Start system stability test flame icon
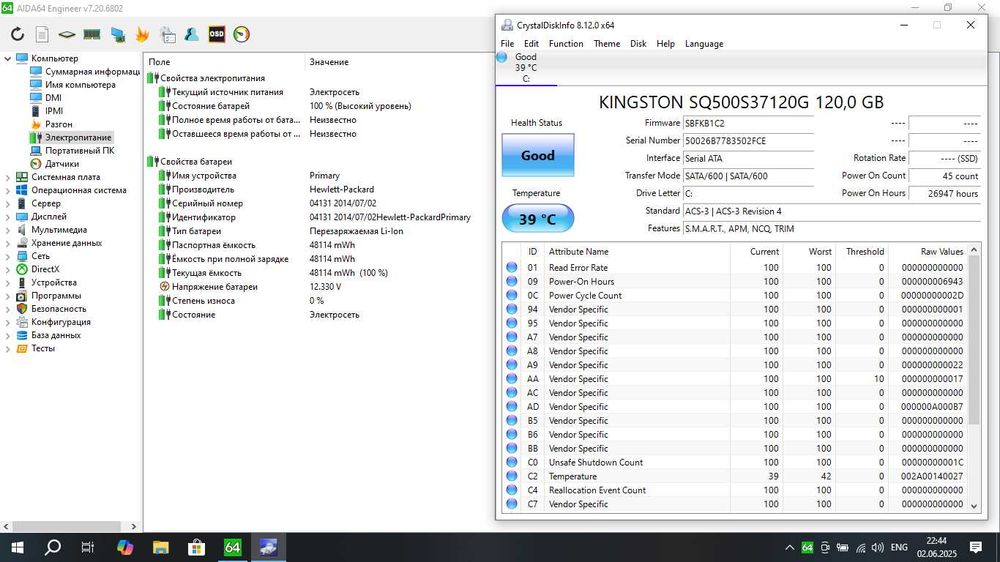This screenshot has height=562, width=1000. tap(143, 34)
